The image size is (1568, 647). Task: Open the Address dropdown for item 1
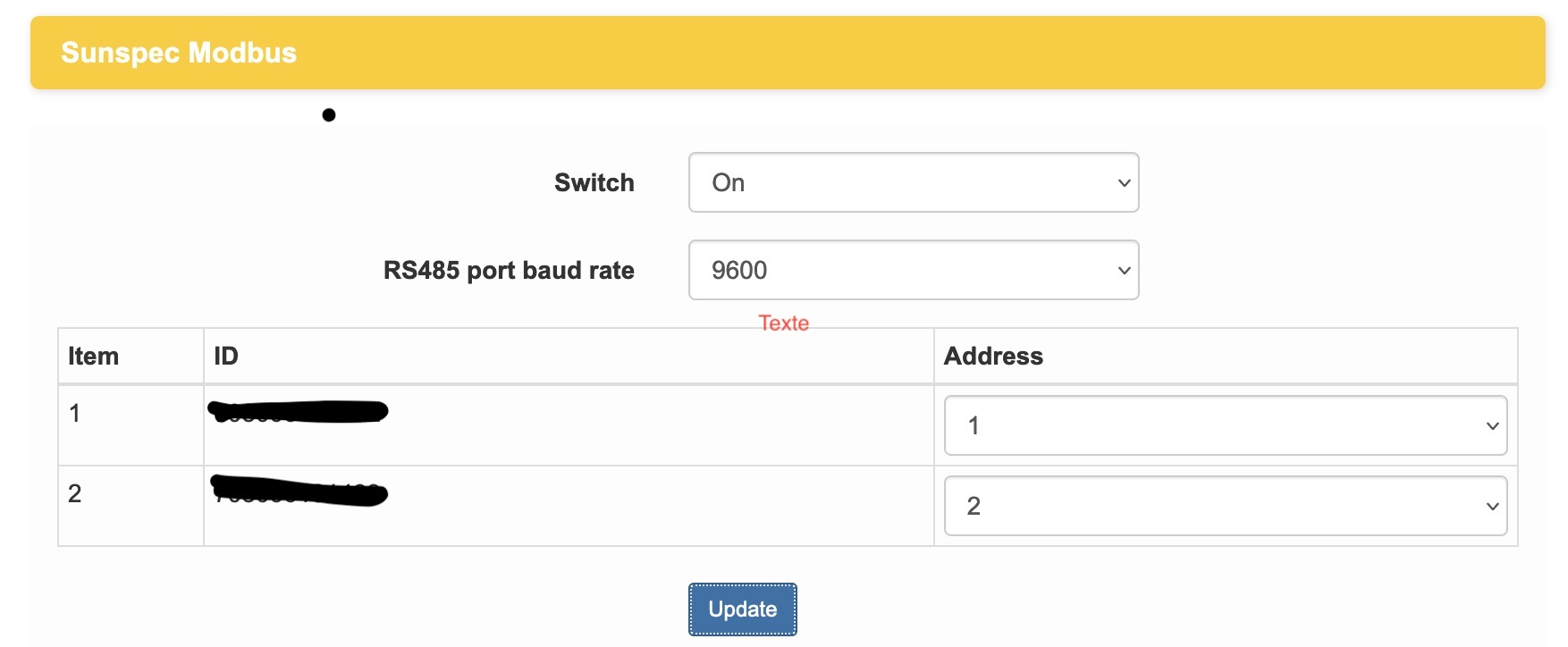point(1225,425)
